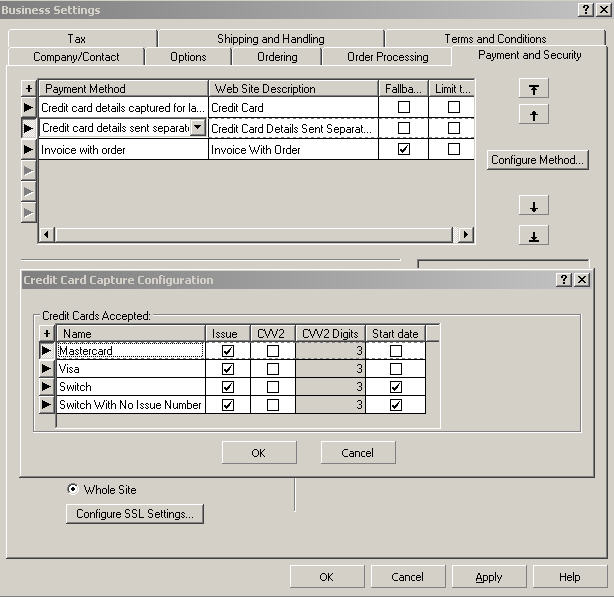Enable CVV2 checkbox for Visa

point(272,369)
